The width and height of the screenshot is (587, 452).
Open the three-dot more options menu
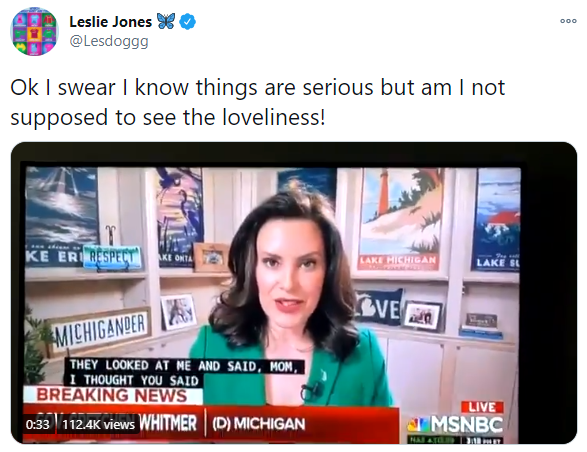(x=568, y=21)
